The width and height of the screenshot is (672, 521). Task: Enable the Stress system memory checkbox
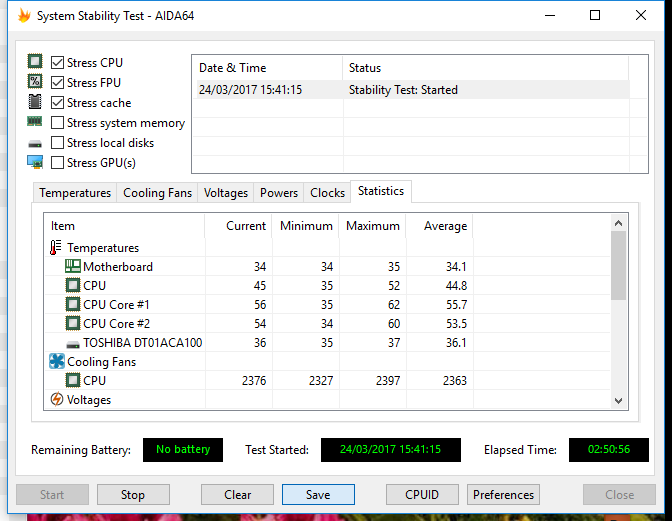57,123
